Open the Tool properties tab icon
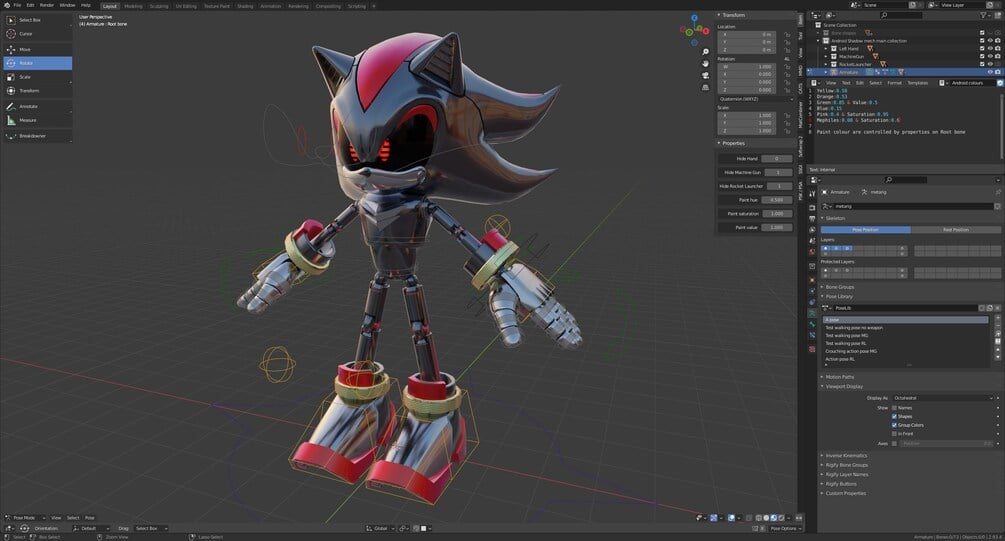This screenshot has width=1005, height=541. [x=812, y=192]
